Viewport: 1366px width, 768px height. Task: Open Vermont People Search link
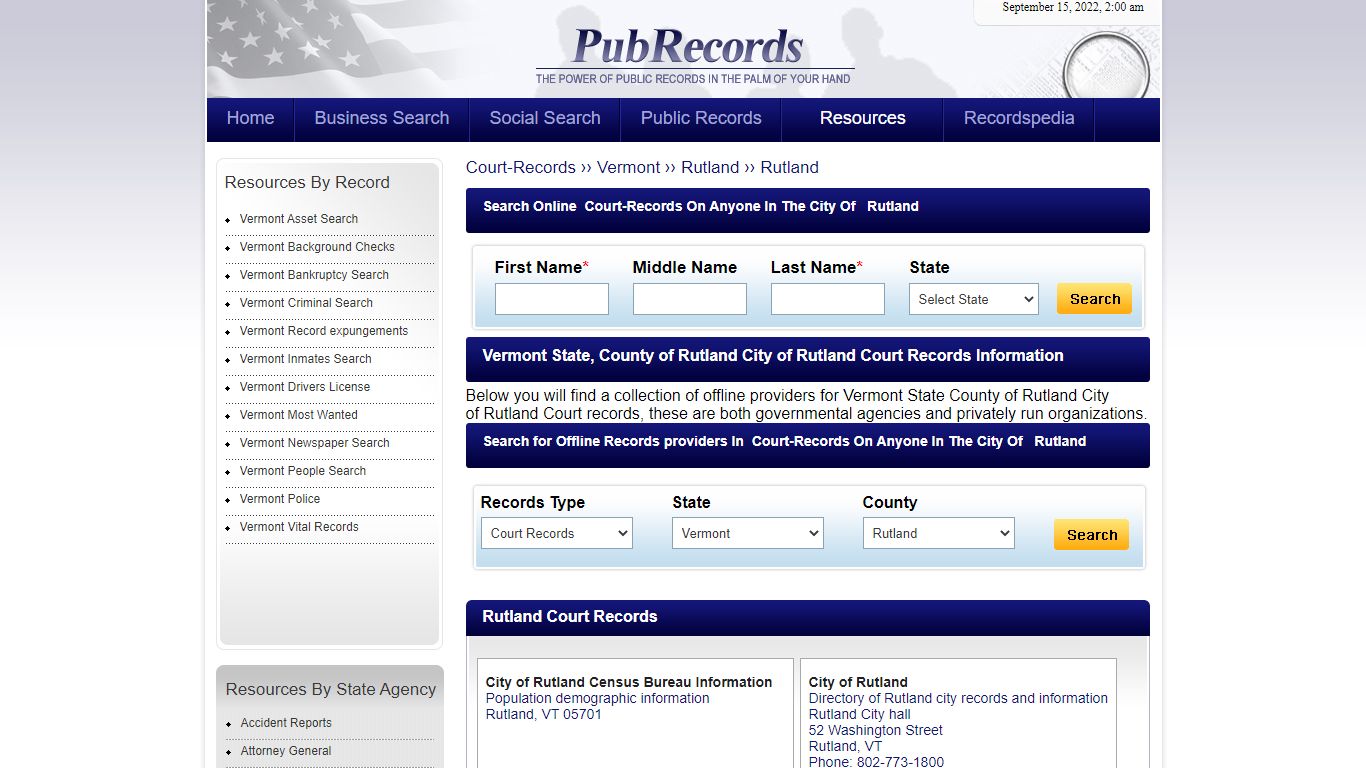(x=303, y=471)
